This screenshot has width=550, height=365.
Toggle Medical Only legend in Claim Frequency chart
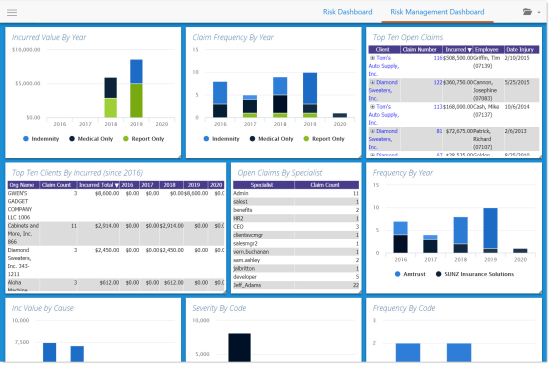(x=271, y=139)
